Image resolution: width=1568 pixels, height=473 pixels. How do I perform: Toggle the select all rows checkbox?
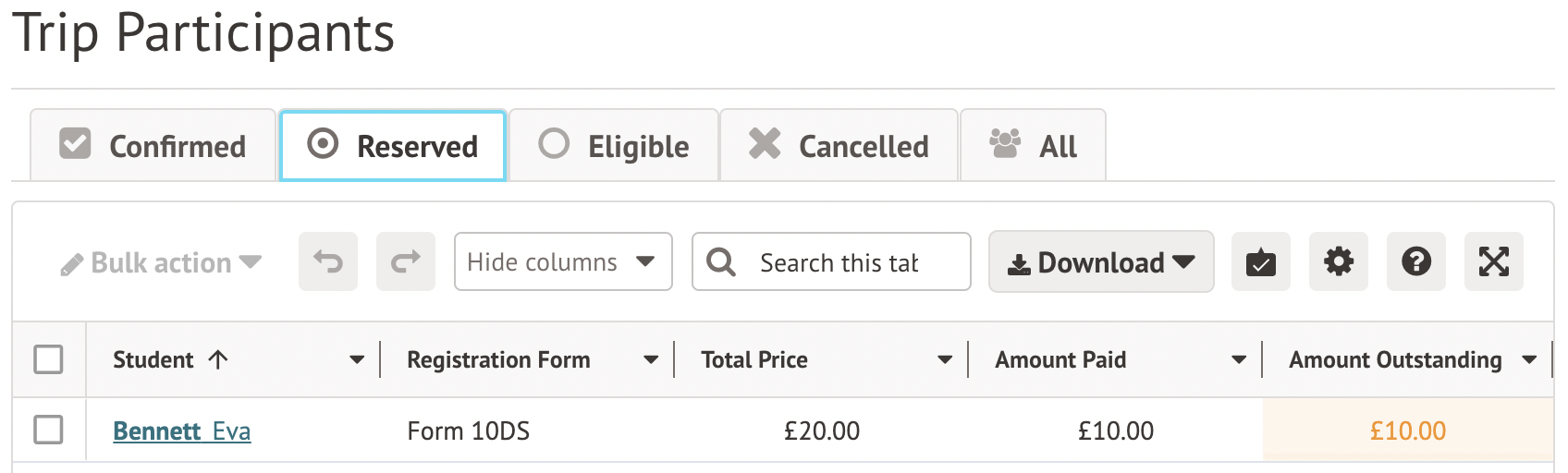pos(48,359)
